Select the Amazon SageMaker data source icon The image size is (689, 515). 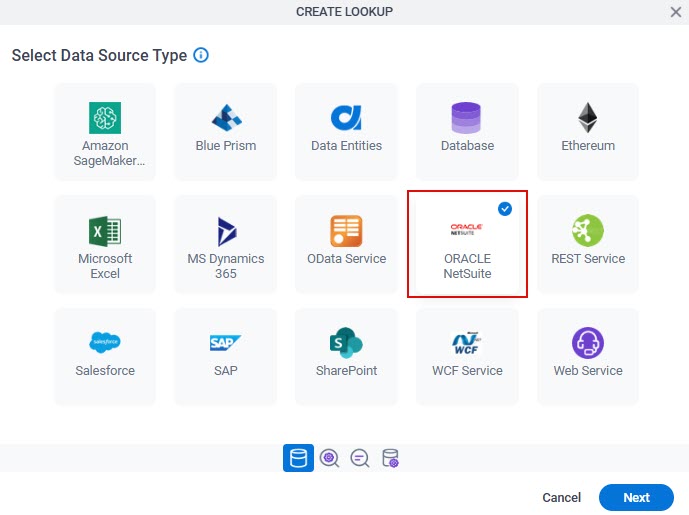coord(105,118)
